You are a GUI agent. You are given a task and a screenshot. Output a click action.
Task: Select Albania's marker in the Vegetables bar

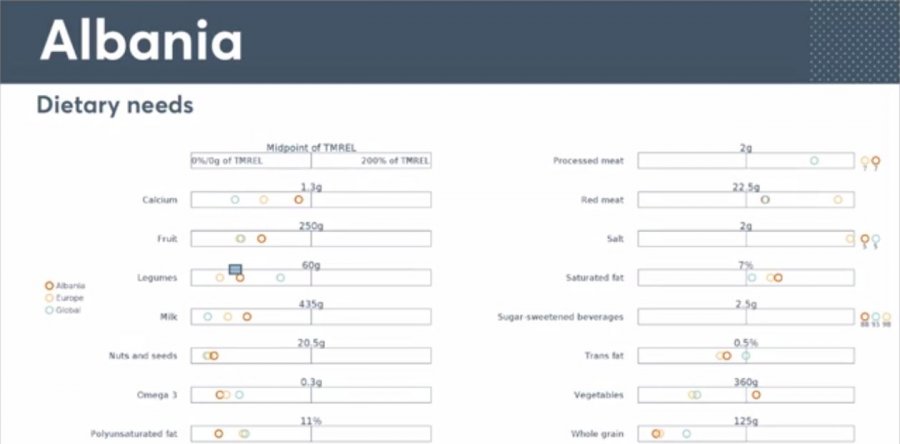pos(756,395)
